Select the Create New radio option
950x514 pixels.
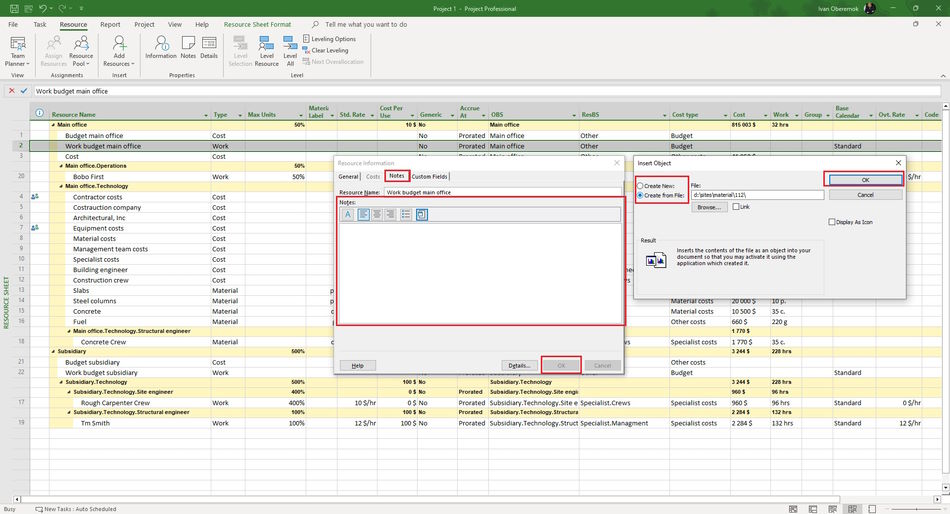[x=640, y=186]
